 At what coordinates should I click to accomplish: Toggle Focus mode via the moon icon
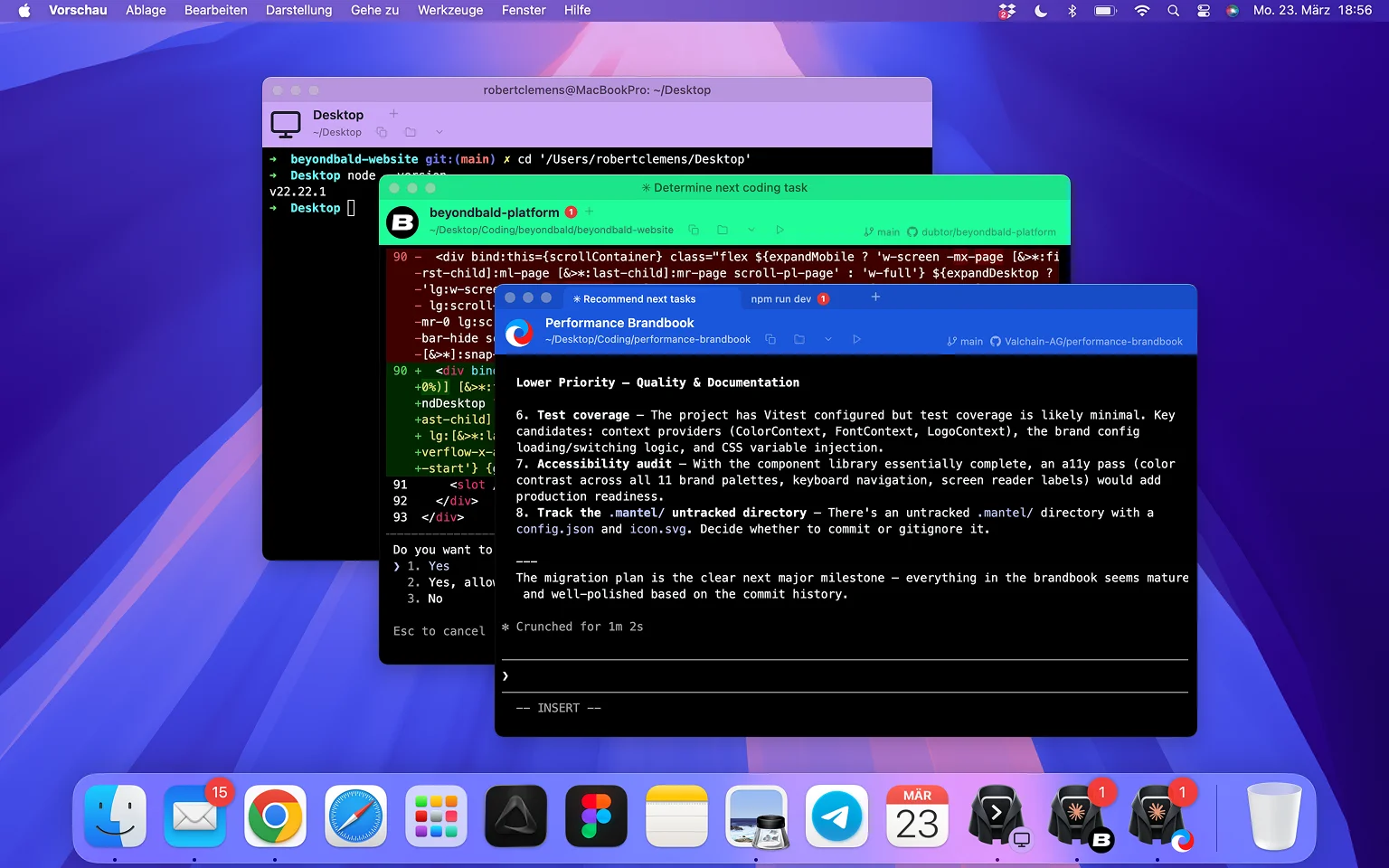coord(1041,11)
